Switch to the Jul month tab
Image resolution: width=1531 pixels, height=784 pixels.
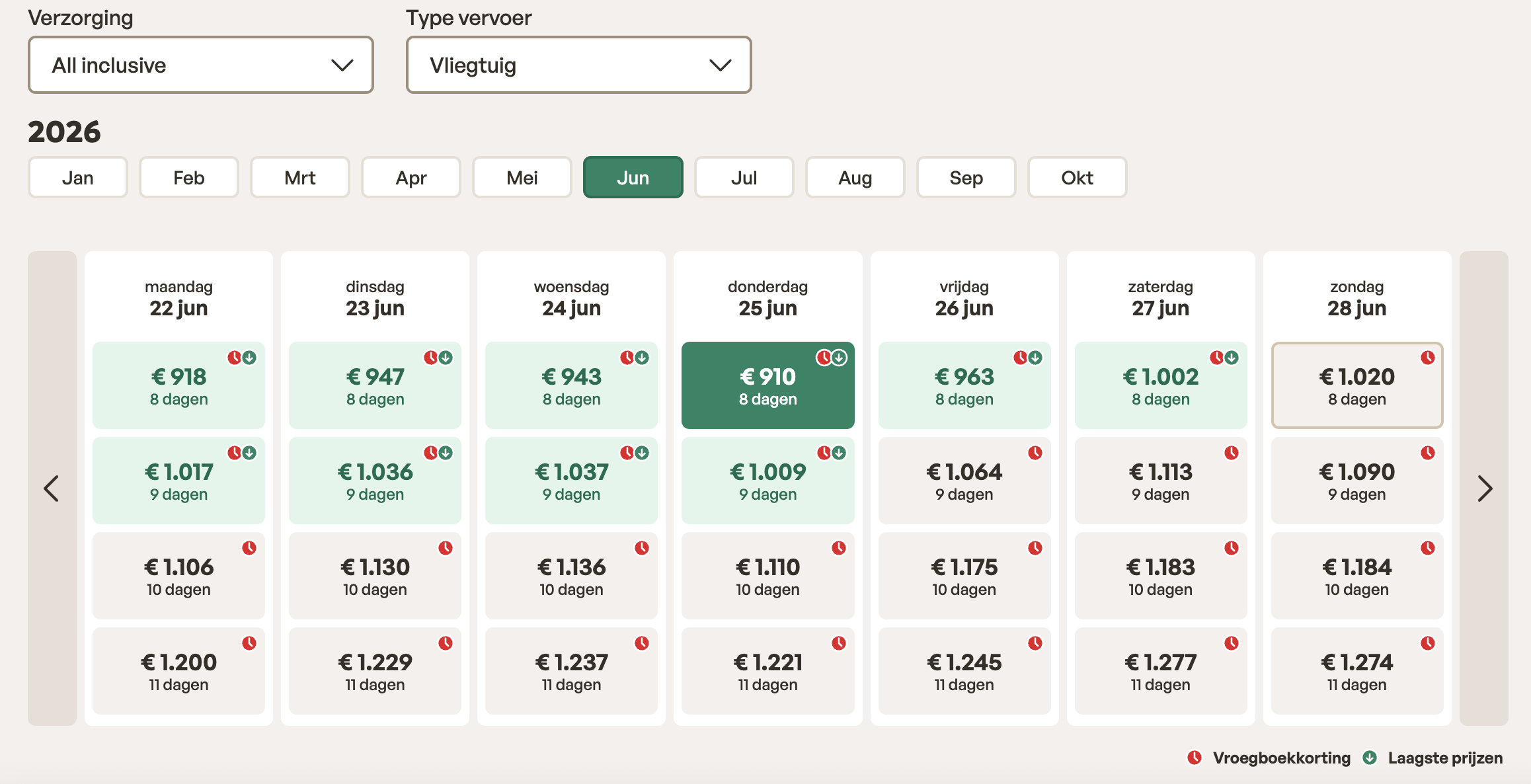pyautogui.click(x=744, y=178)
